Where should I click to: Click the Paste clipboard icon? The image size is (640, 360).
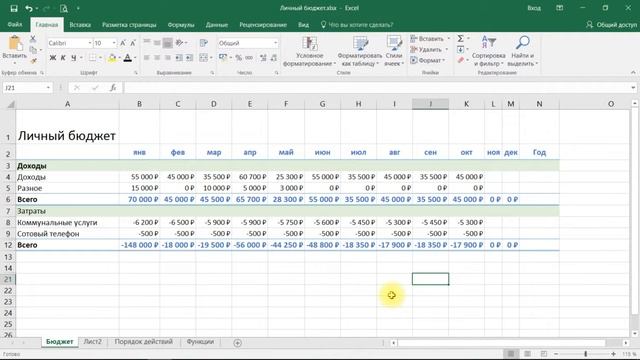(15, 44)
